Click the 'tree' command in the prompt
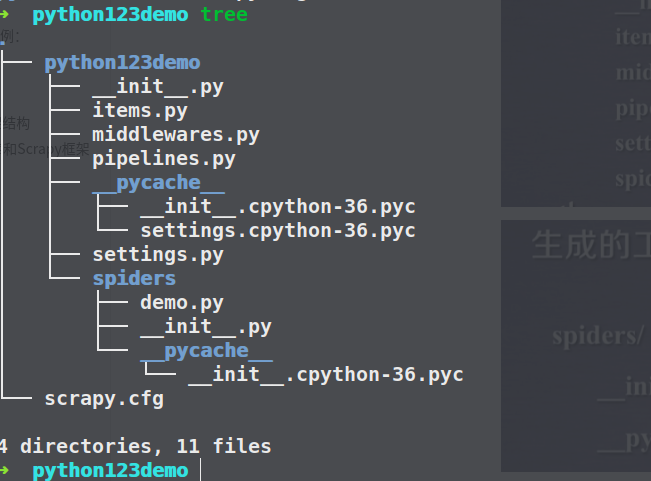Image resolution: width=651 pixels, height=481 pixels. (224, 15)
